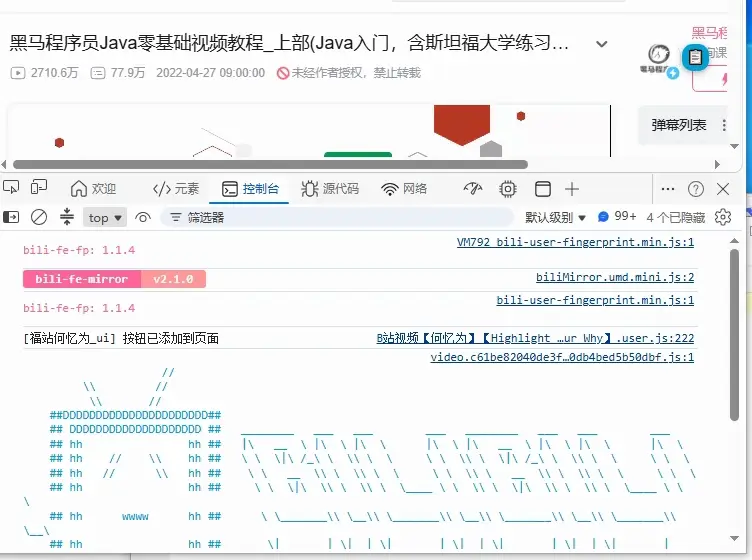Click the console scrollbar up arrow
The image size is (752, 560).
point(734,241)
